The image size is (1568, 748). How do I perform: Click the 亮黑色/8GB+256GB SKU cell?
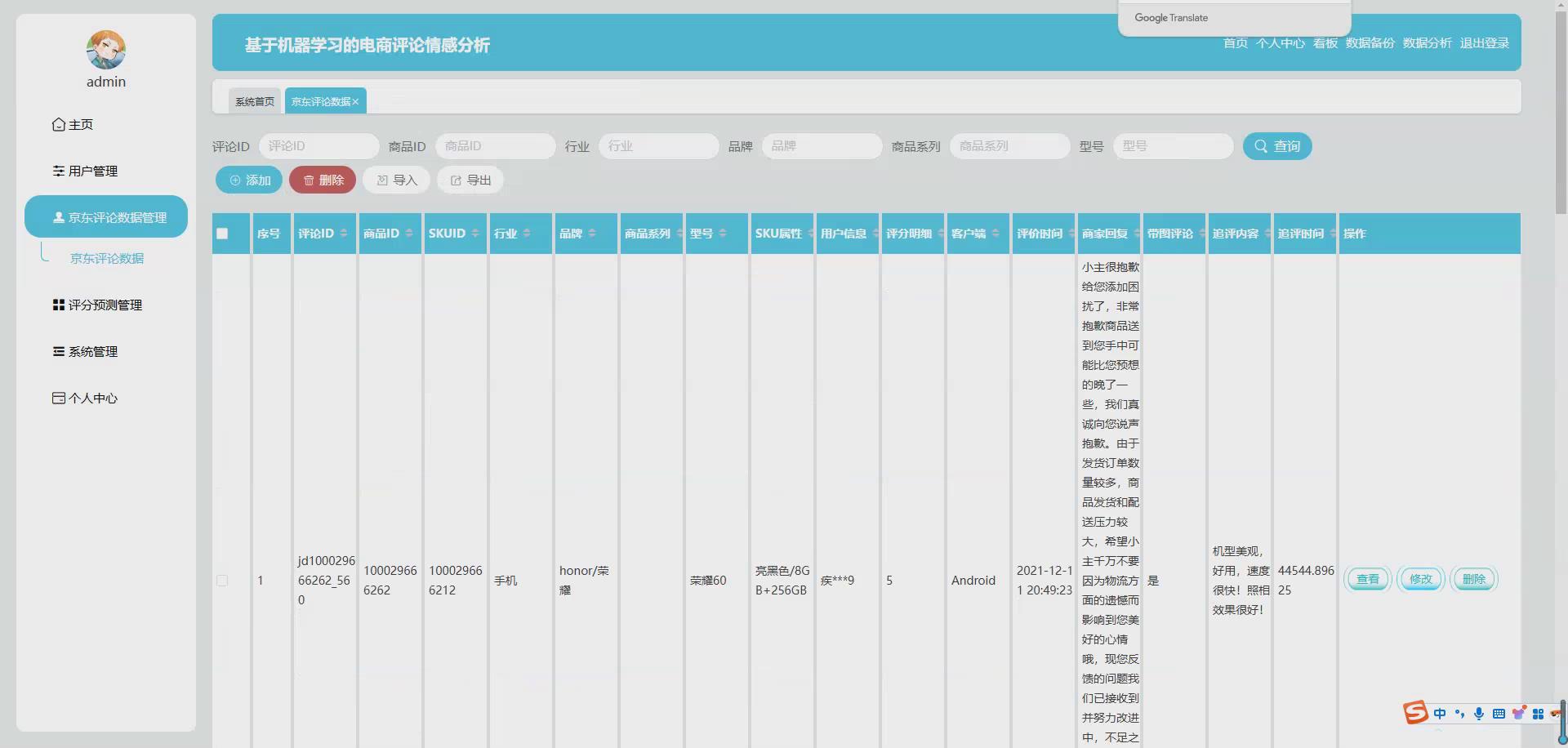[782, 581]
